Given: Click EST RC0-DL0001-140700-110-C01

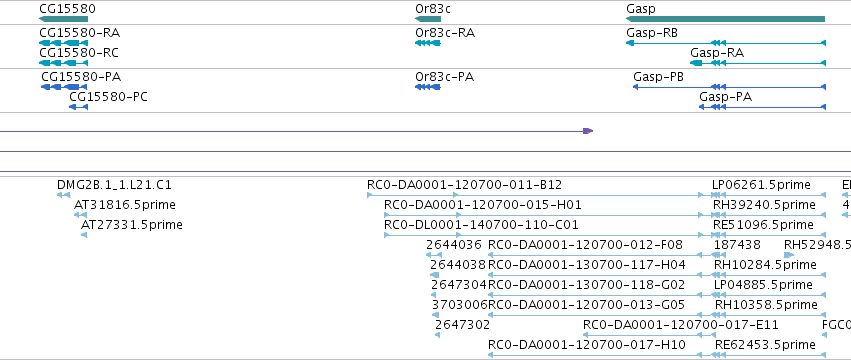Looking at the screenshot, I should (481, 225).
